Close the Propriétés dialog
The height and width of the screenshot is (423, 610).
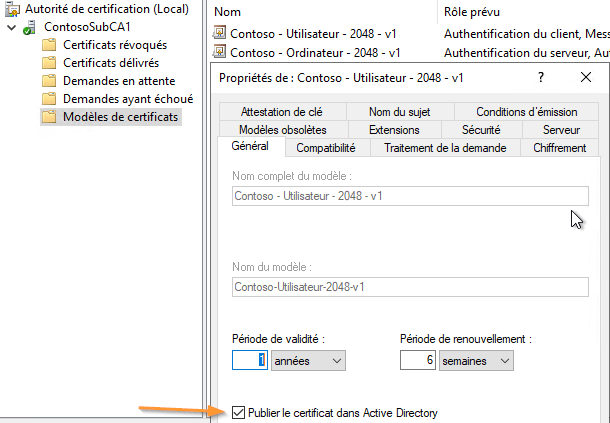click(586, 77)
